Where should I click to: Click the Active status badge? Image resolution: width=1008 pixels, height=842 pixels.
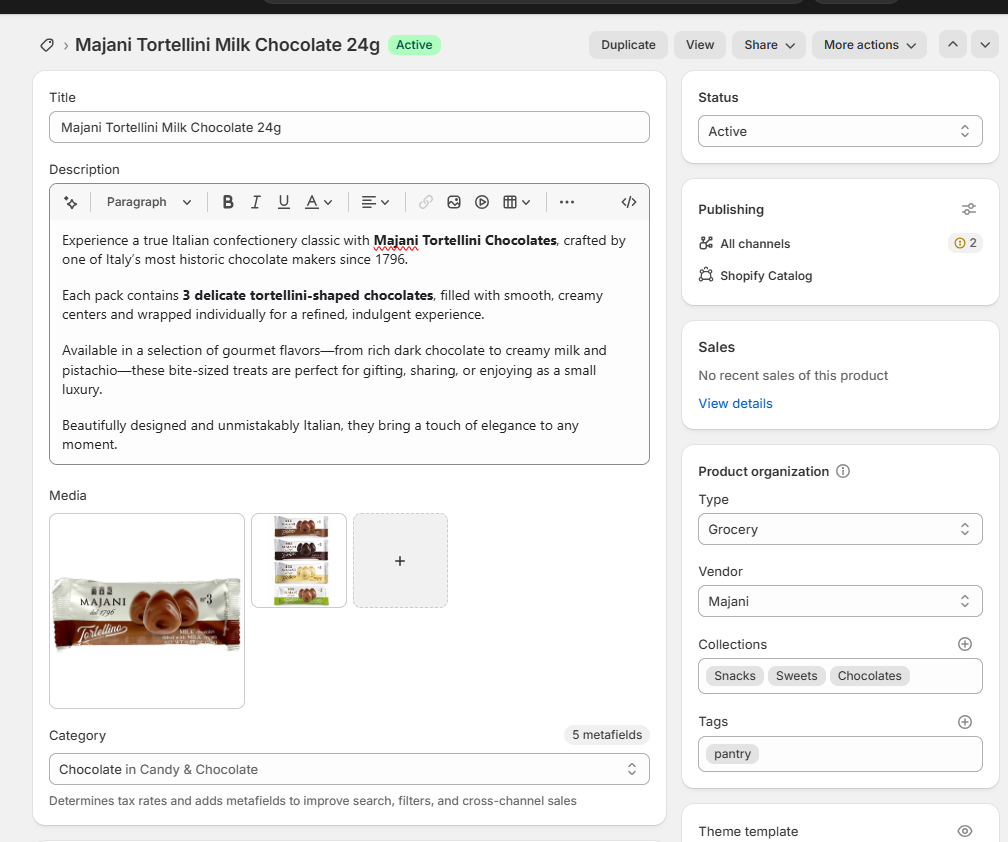[414, 45]
